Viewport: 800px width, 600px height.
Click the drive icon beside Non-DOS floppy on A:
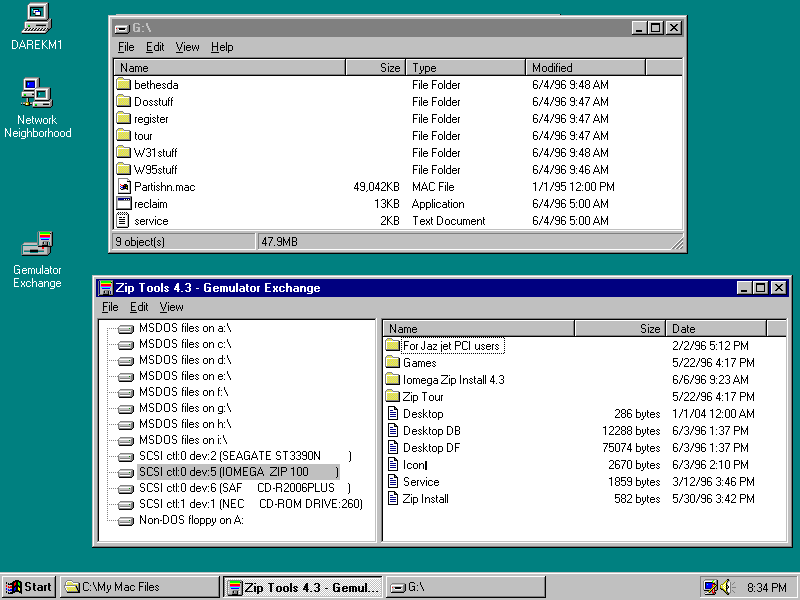pos(126,521)
